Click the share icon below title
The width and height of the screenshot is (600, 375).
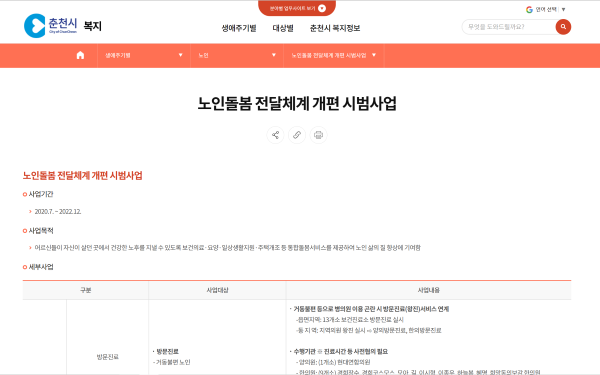click(276, 135)
